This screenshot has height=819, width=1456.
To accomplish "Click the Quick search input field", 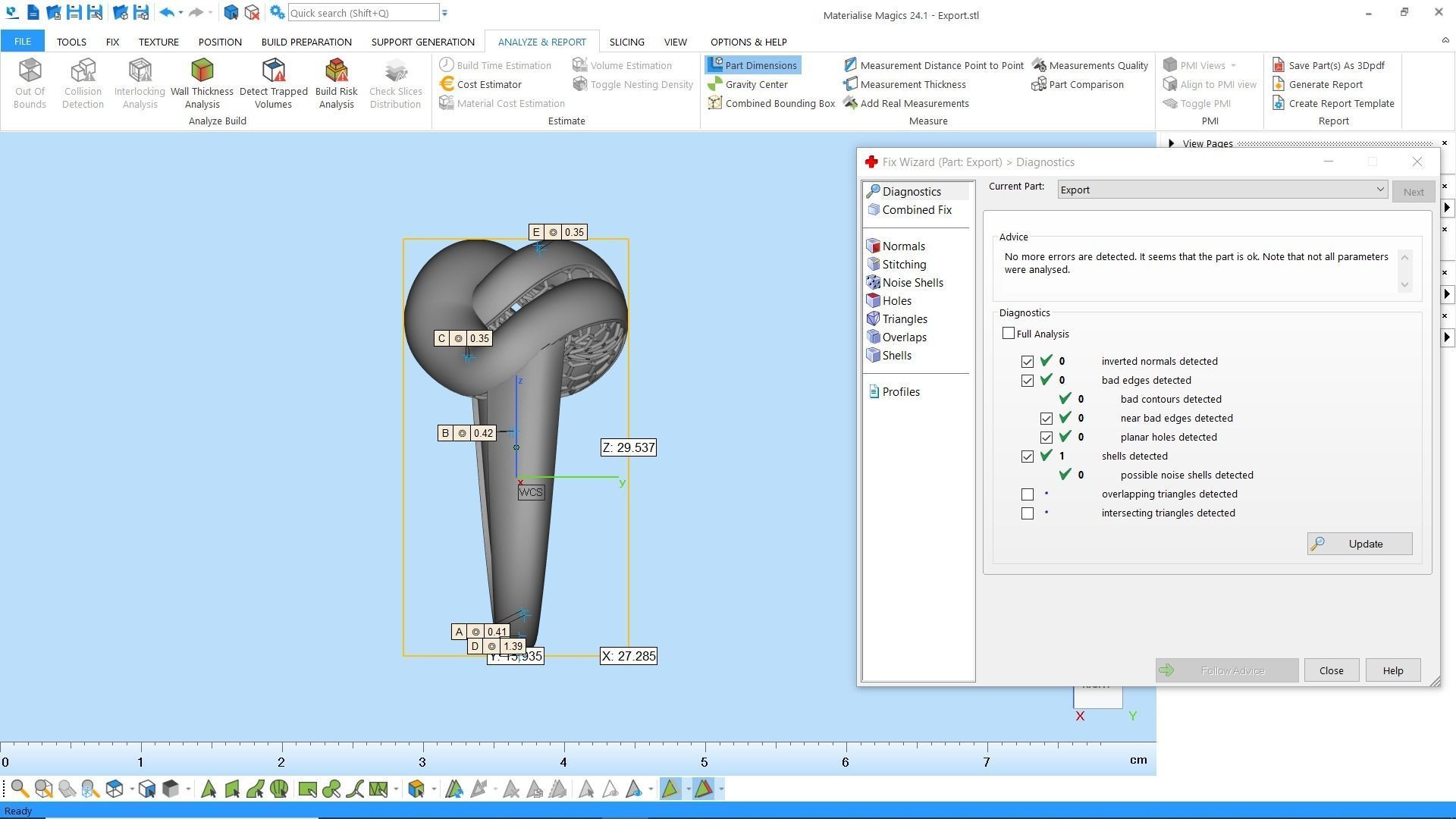I will pyautogui.click(x=362, y=13).
